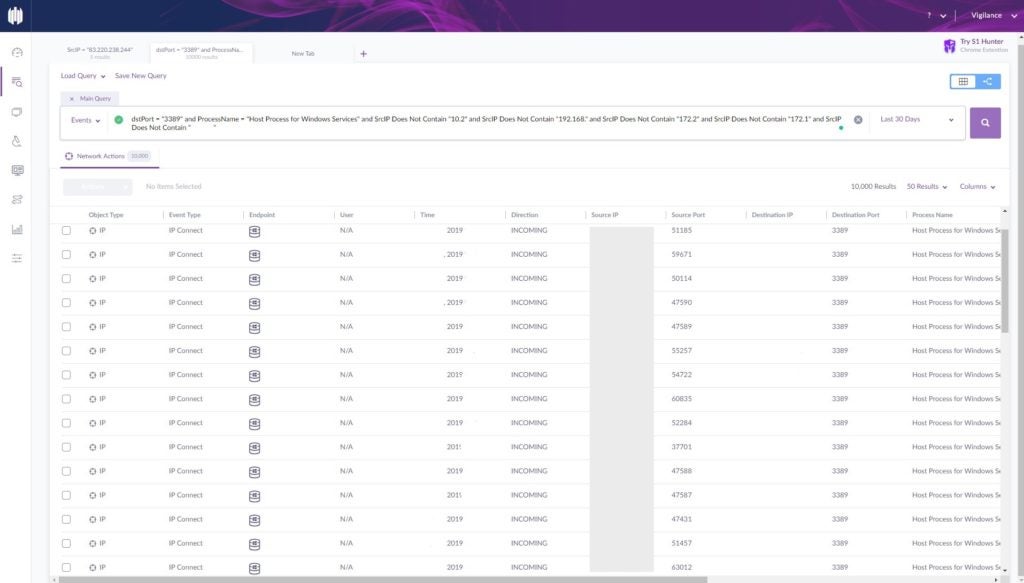Check the checkbox on the first IP Connect row
1024x583 pixels.
[66, 230]
